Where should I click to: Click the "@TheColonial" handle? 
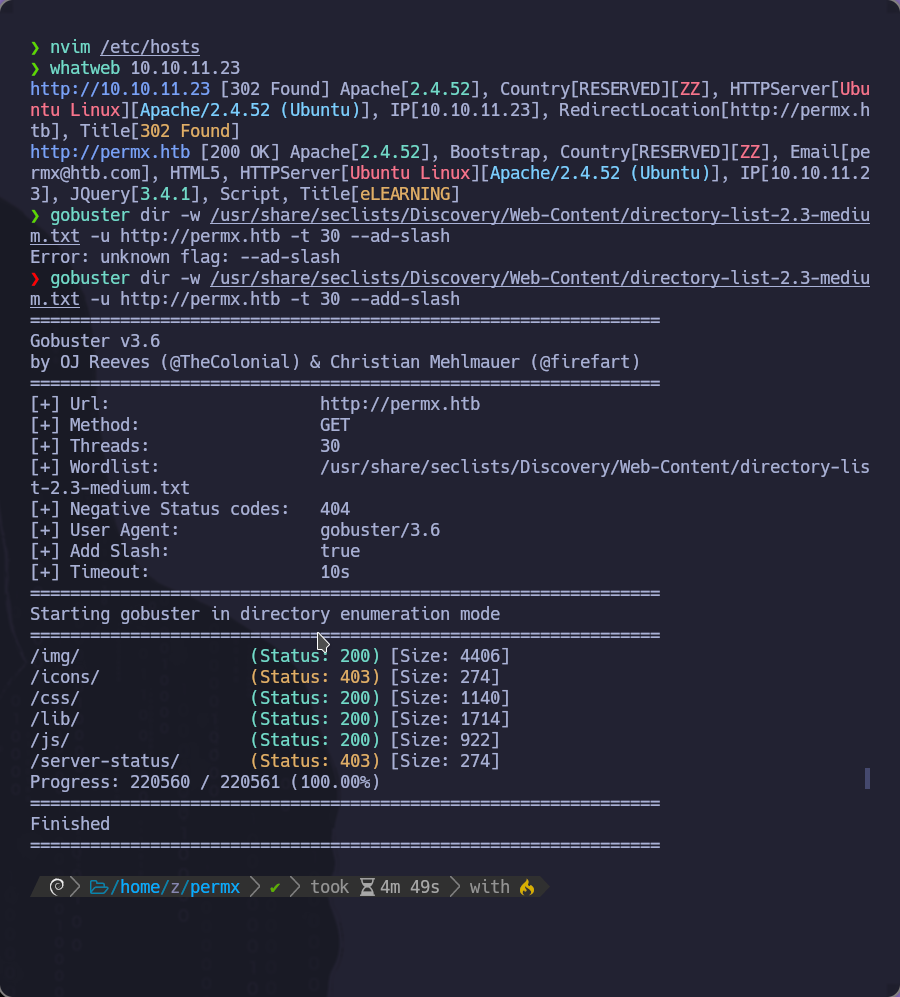pyautogui.click(x=230, y=362)
